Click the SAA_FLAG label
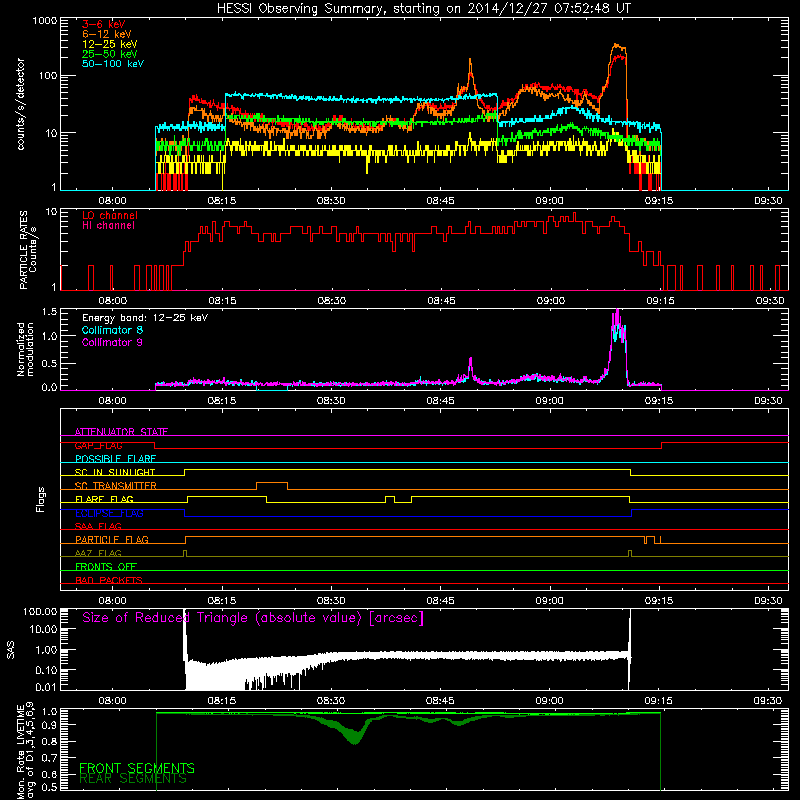Viewport: 800px width, 800px height. [98, 526]
